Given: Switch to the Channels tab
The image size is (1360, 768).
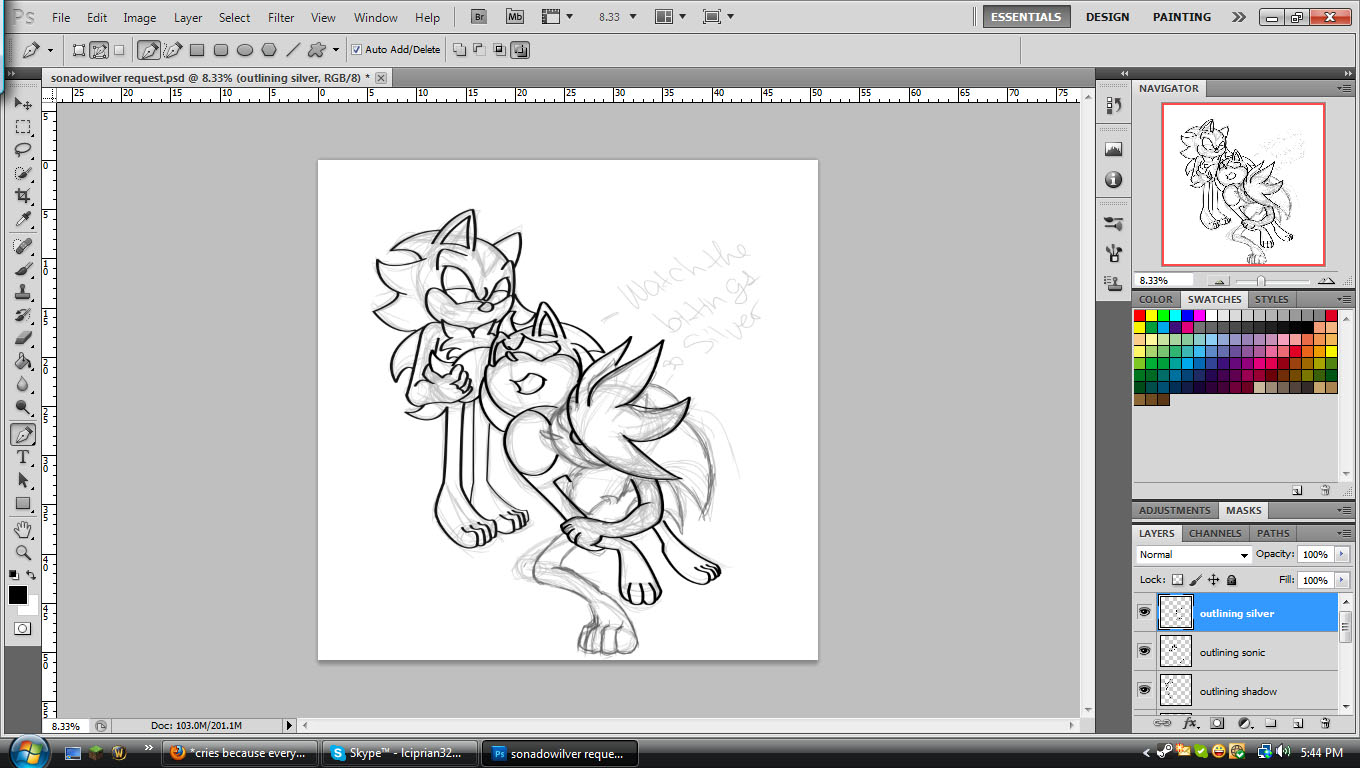Looking at the screenshot, I should [1214, 533].
